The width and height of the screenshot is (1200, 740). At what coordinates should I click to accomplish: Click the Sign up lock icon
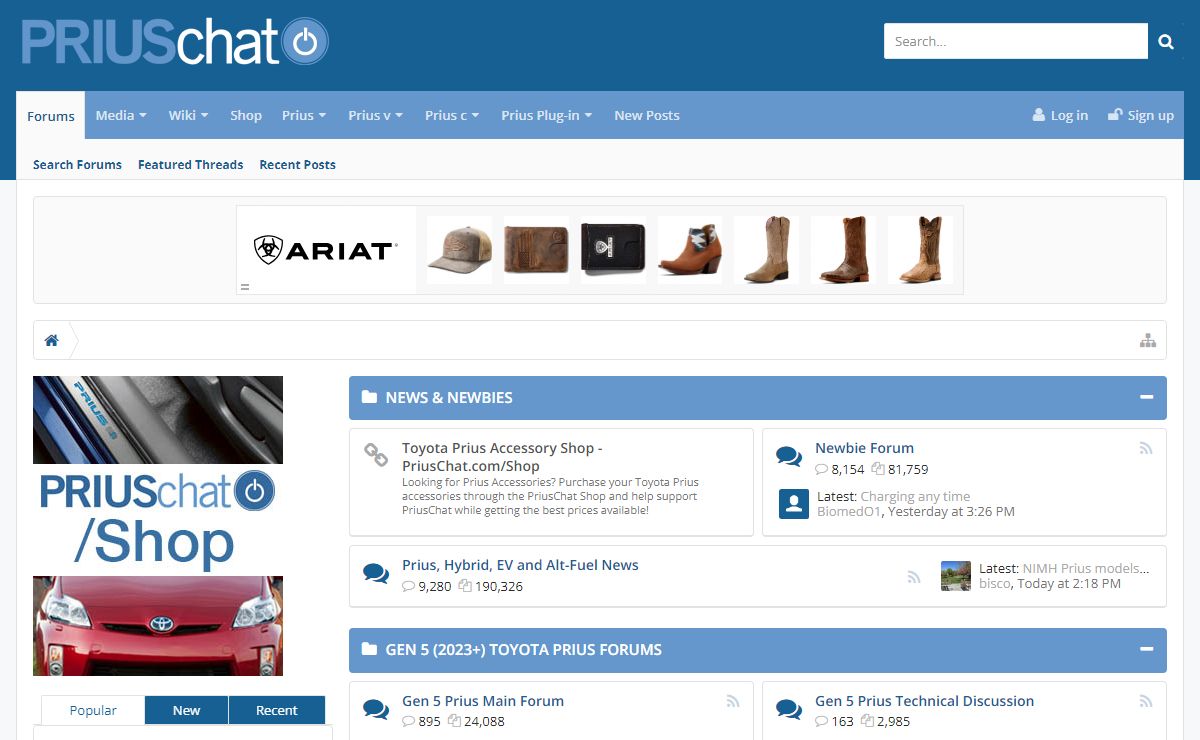(x=1115, y=115)
